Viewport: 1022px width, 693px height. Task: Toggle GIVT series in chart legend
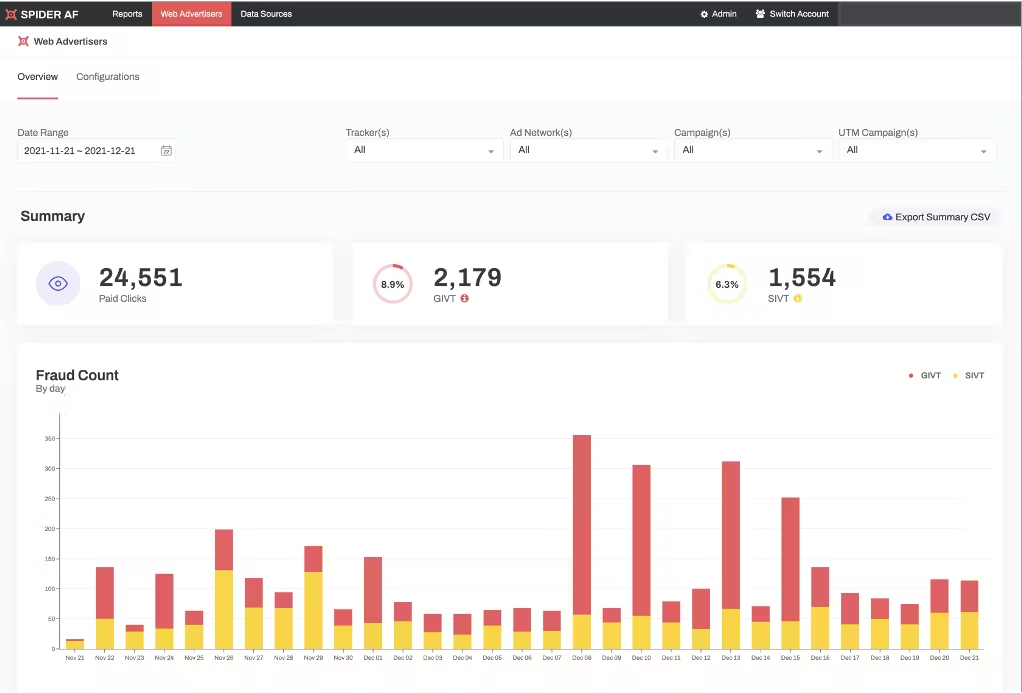click(925, 376)
